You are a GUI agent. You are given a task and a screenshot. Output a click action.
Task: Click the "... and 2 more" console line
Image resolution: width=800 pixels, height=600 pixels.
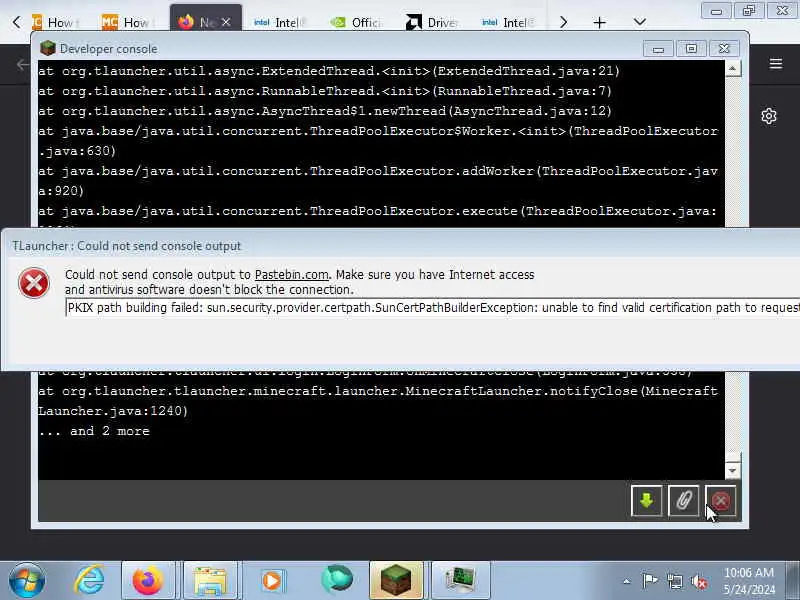(94, 431)
